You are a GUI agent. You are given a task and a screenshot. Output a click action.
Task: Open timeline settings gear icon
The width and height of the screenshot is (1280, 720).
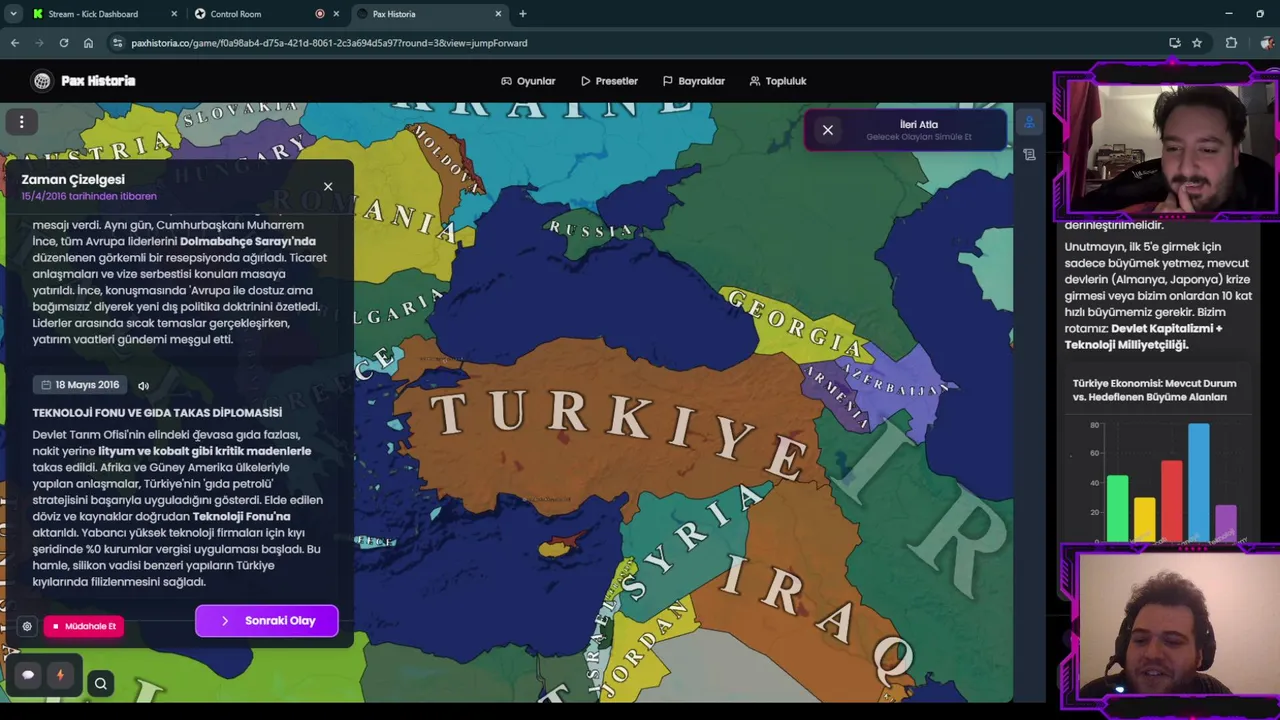[x=27, y=626]
